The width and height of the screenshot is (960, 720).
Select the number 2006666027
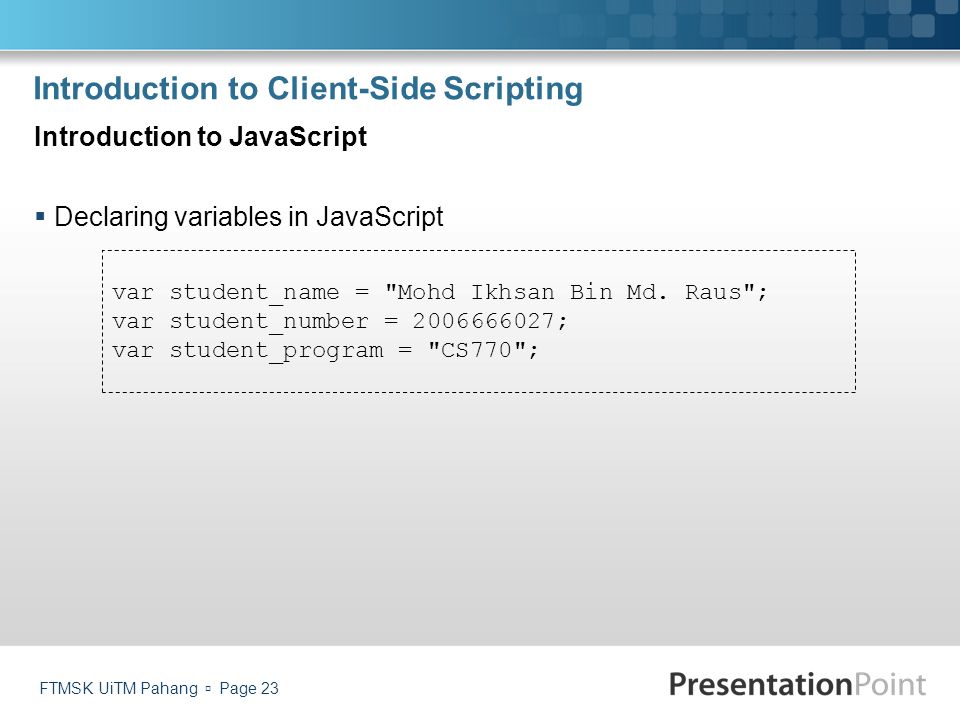tap(483, 321)
